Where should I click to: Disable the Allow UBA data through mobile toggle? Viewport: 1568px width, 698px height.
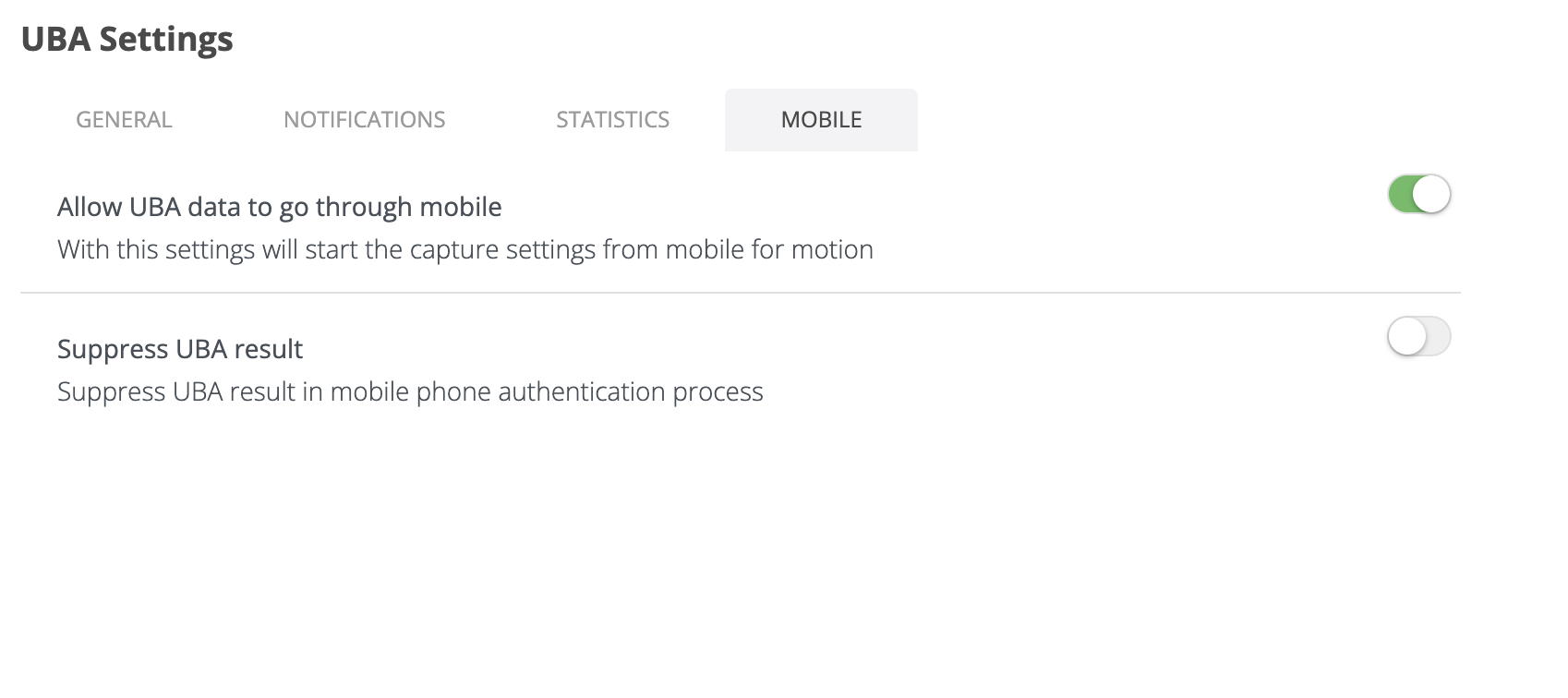(1421, 194)
